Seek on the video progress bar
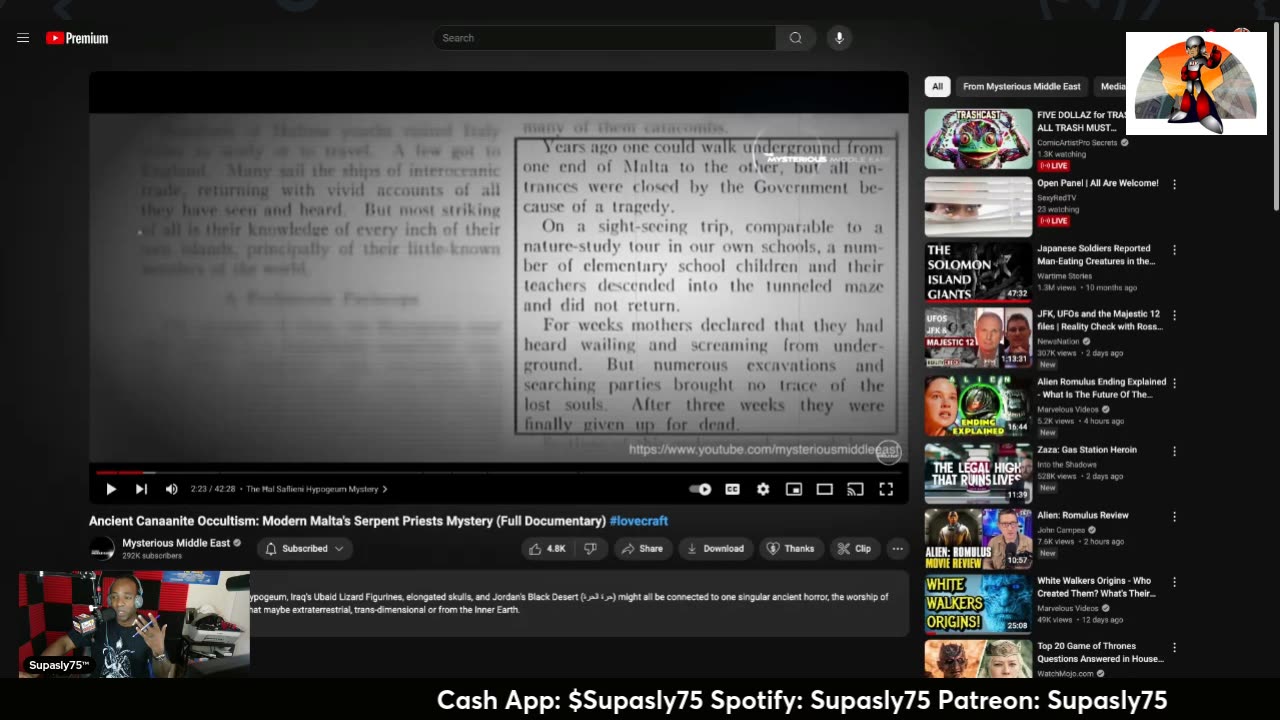This screenshot has width=1280, height=720. pyautogui.click(x=499, y=472)
